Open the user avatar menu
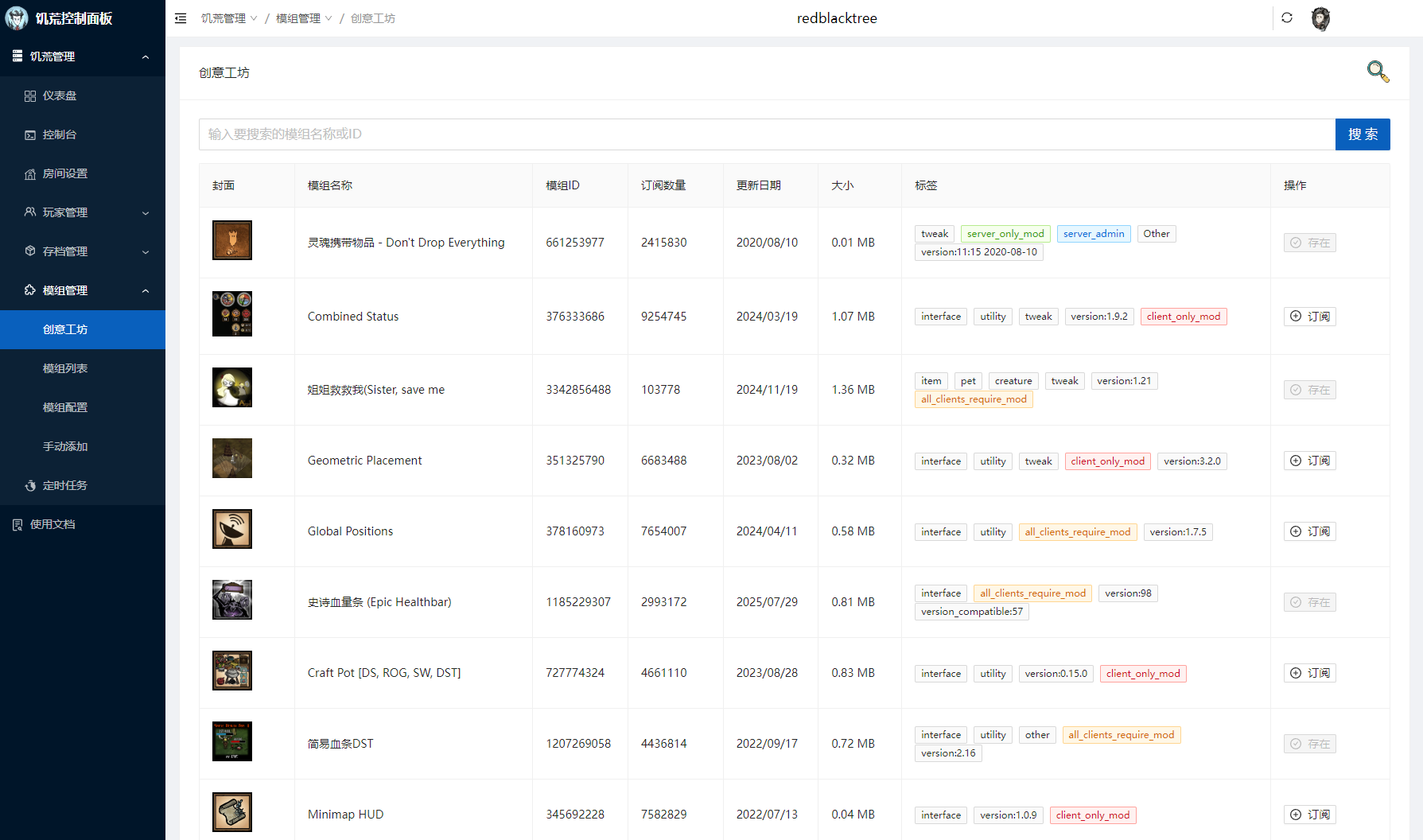The image size is (1423, 840). tap(1320, 18)
